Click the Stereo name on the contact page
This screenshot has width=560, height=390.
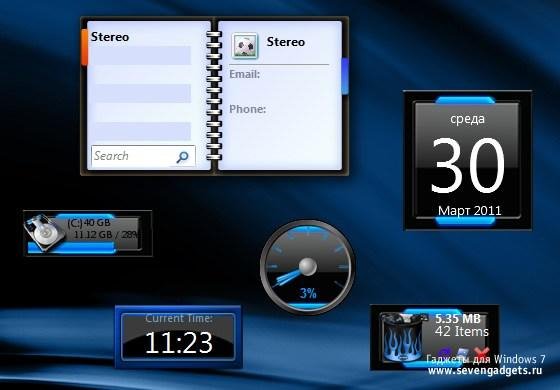(x=286, y=42)
